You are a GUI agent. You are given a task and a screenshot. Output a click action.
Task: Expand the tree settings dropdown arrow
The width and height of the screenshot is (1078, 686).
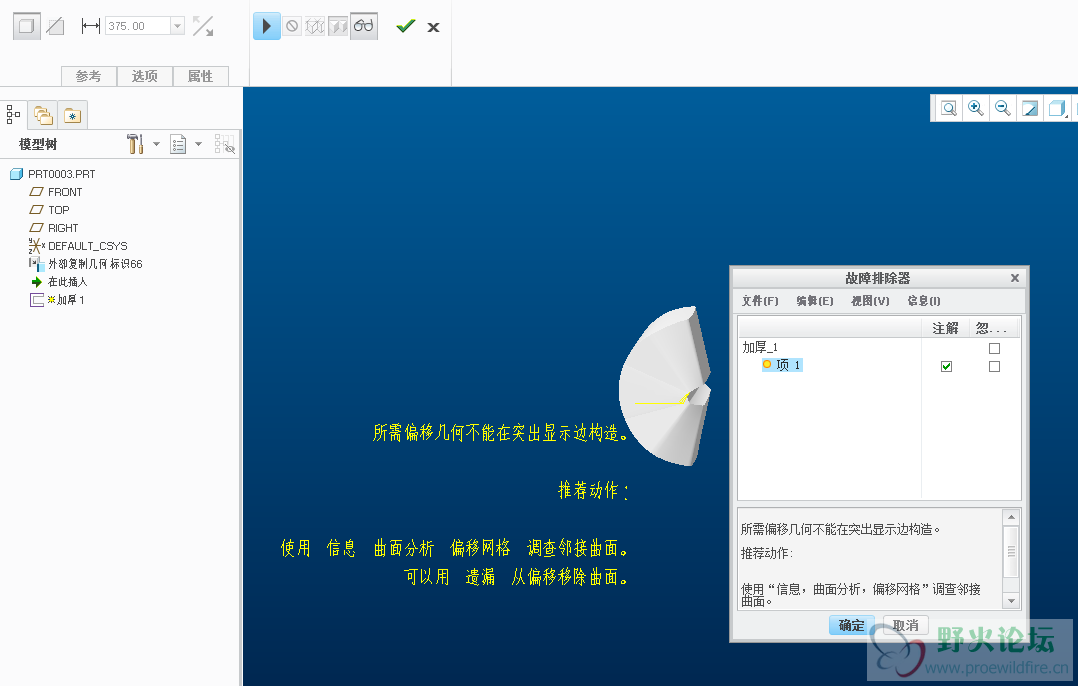[156, 144]
